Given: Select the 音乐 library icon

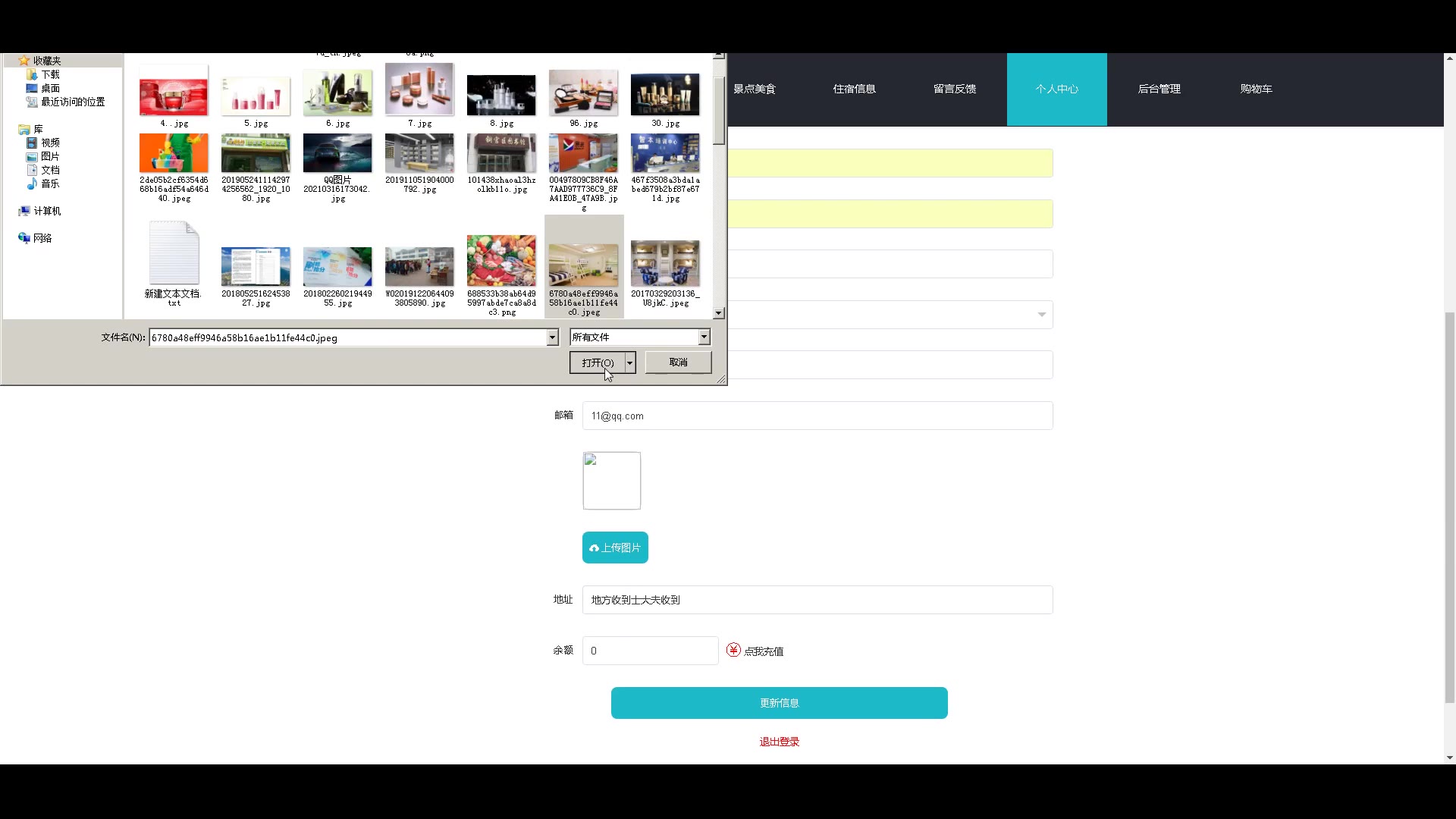Looking at the screenshot, I should 32,184.
